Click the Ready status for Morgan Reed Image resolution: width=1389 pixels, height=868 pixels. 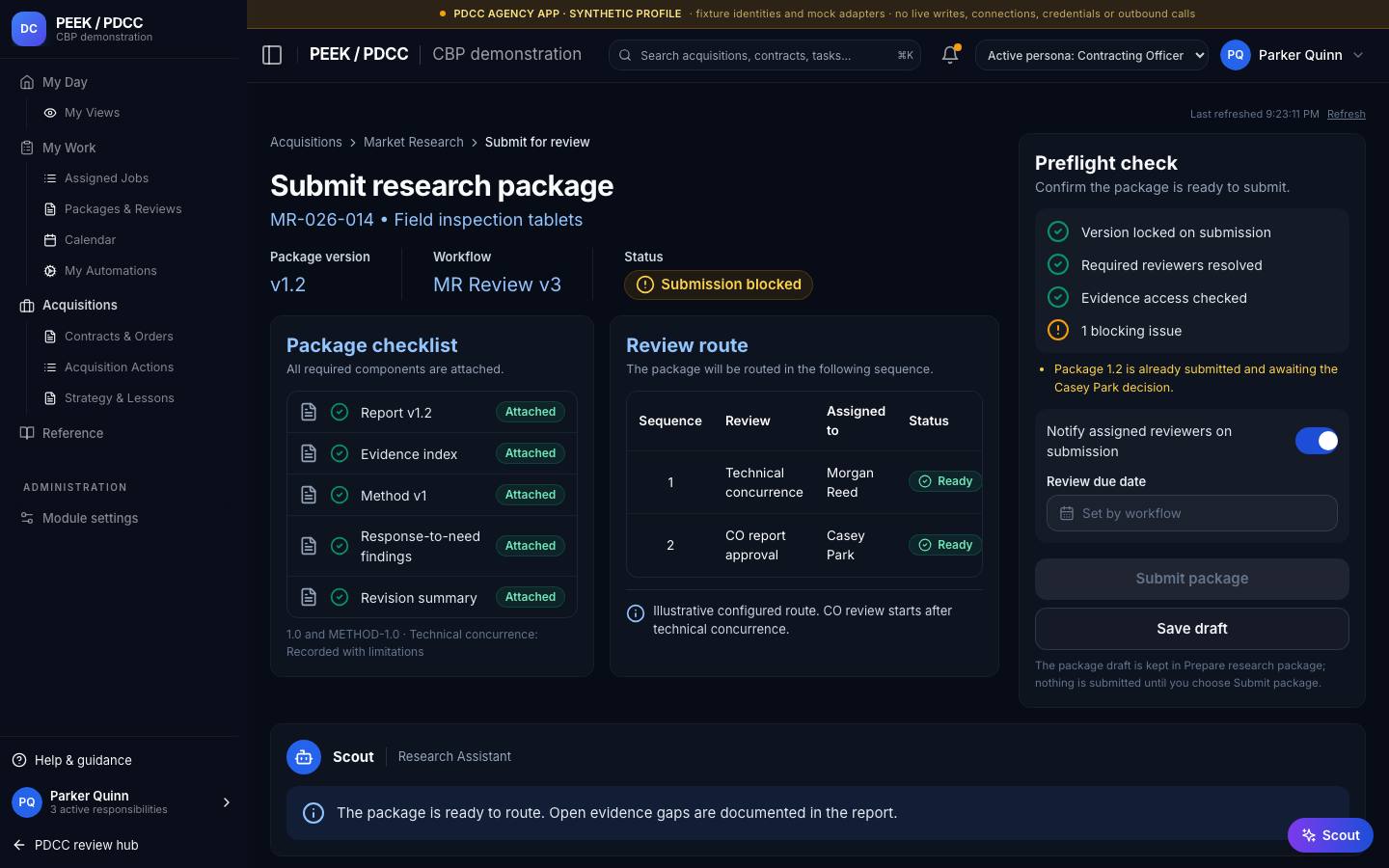point(945,481)
